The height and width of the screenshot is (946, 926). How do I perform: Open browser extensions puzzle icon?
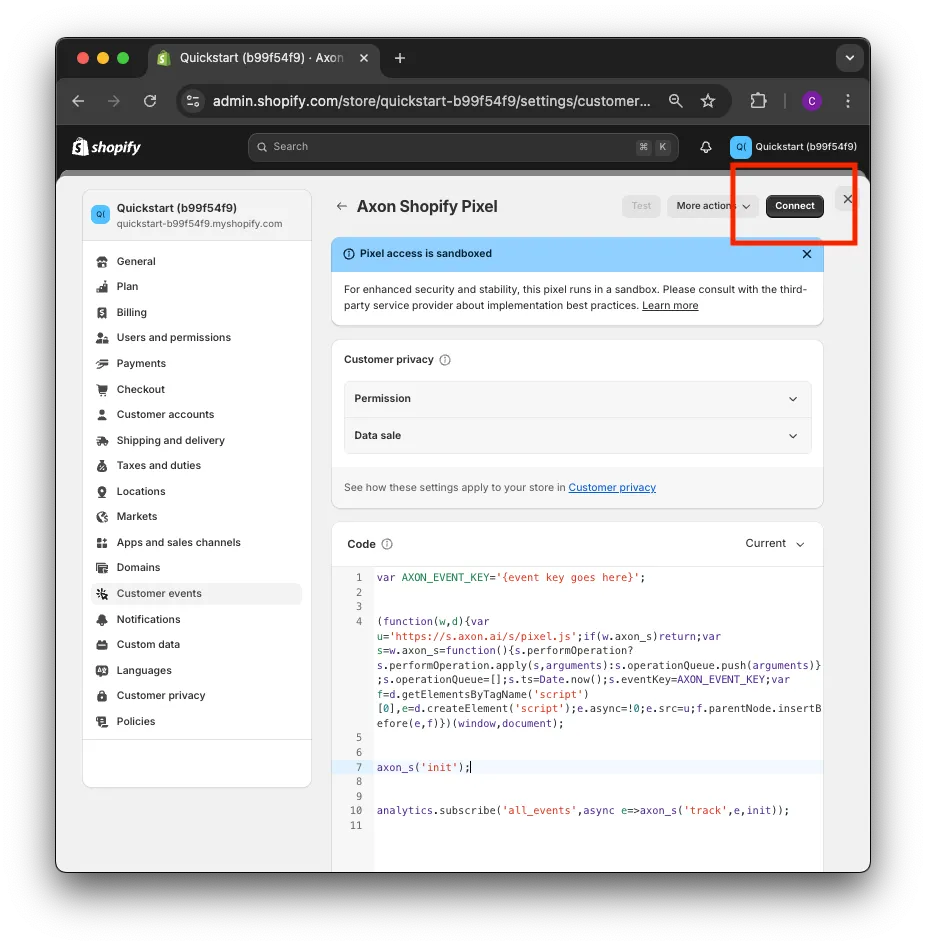tap(758, 101)
